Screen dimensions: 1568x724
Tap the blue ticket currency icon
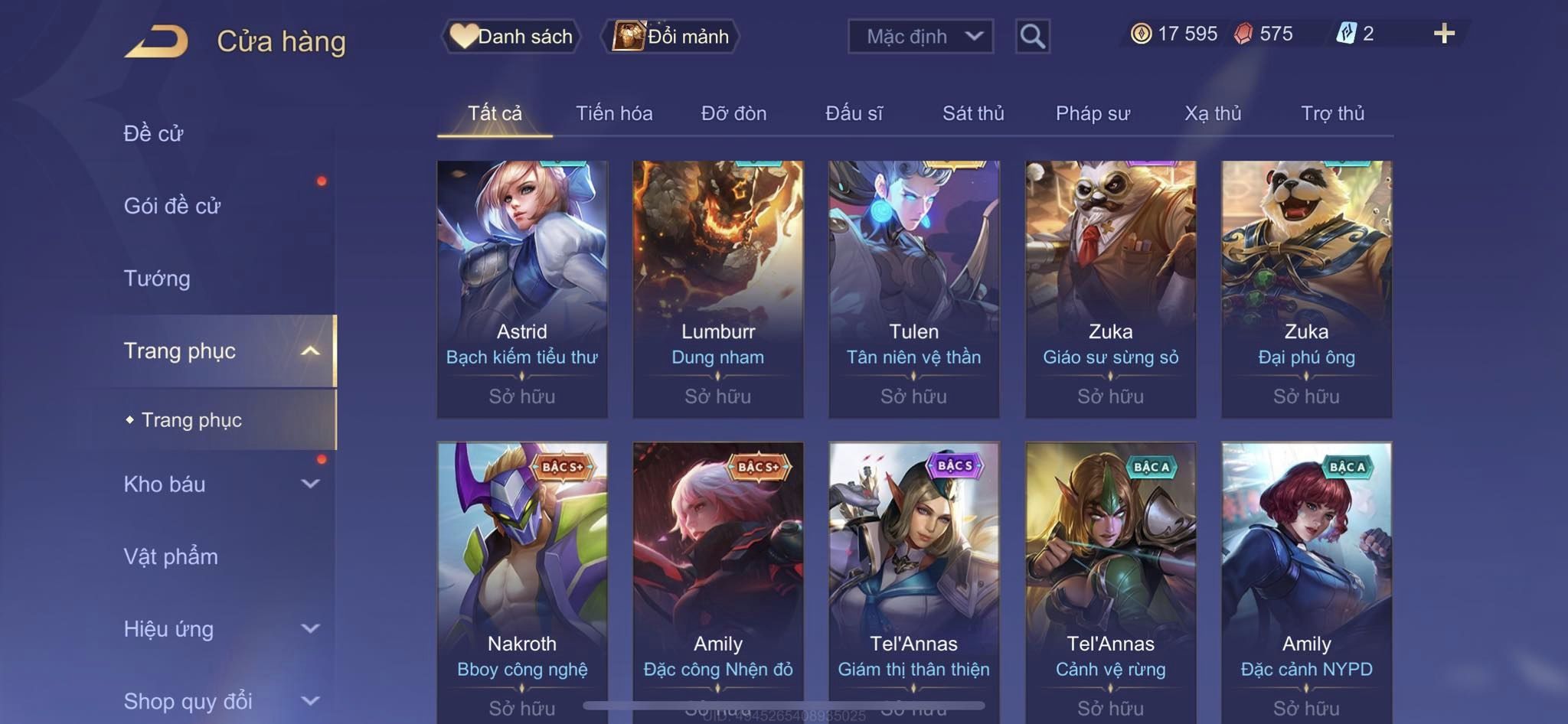point(1347,34)
